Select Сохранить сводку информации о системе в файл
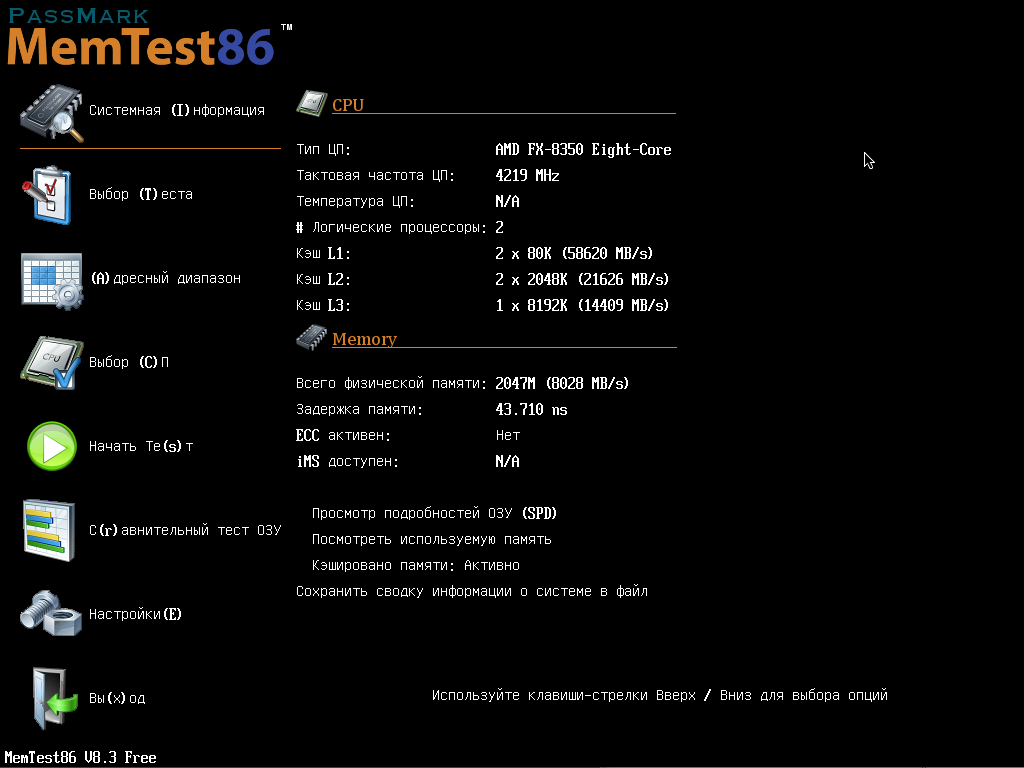Image resolution: width=1024 pixels, height=768 pixels. pos(472,592)
